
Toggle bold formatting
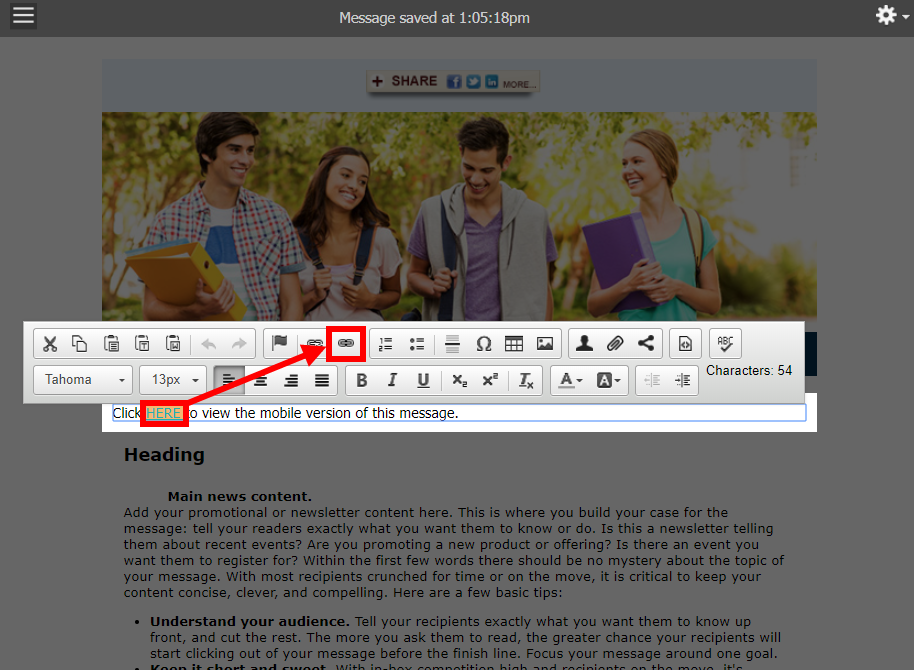[x=362, y=380]
